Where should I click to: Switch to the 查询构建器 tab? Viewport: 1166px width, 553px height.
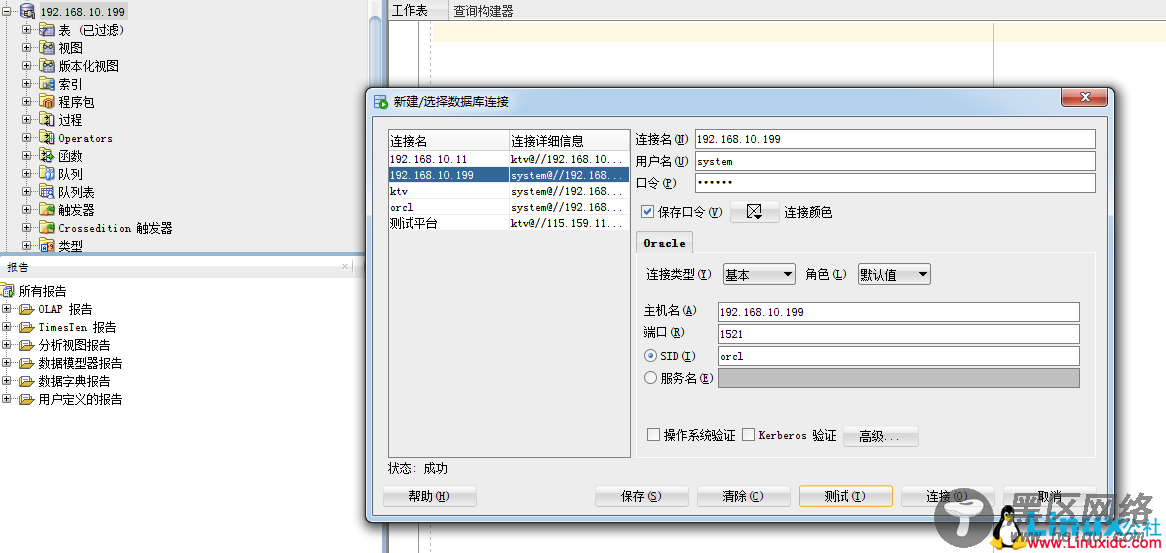483,11
